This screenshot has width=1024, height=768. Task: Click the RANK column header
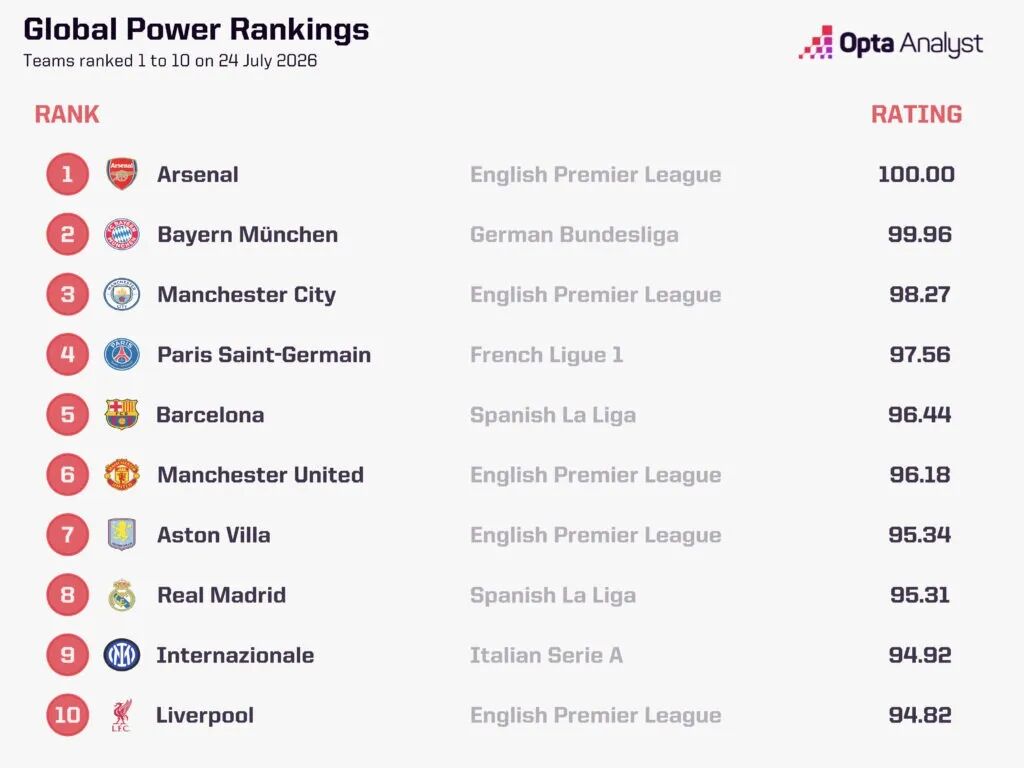[67, 114]
